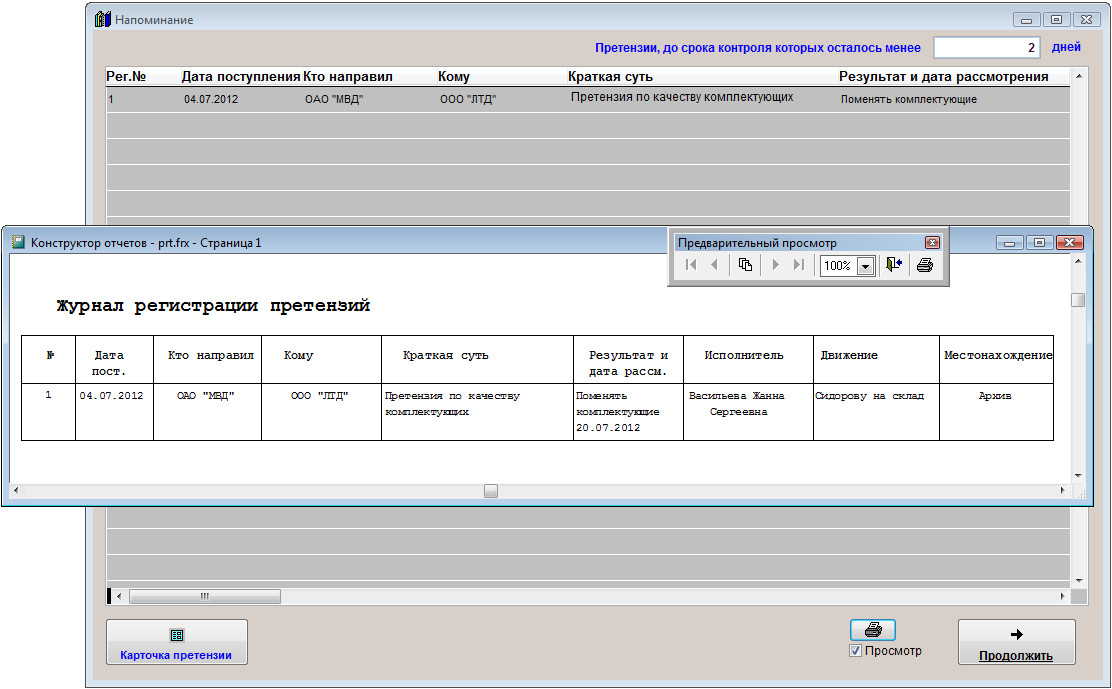This screenshot has height=689, width=1112.
Task: Click the close preview door icon
Action: click(x=894, y=265)
